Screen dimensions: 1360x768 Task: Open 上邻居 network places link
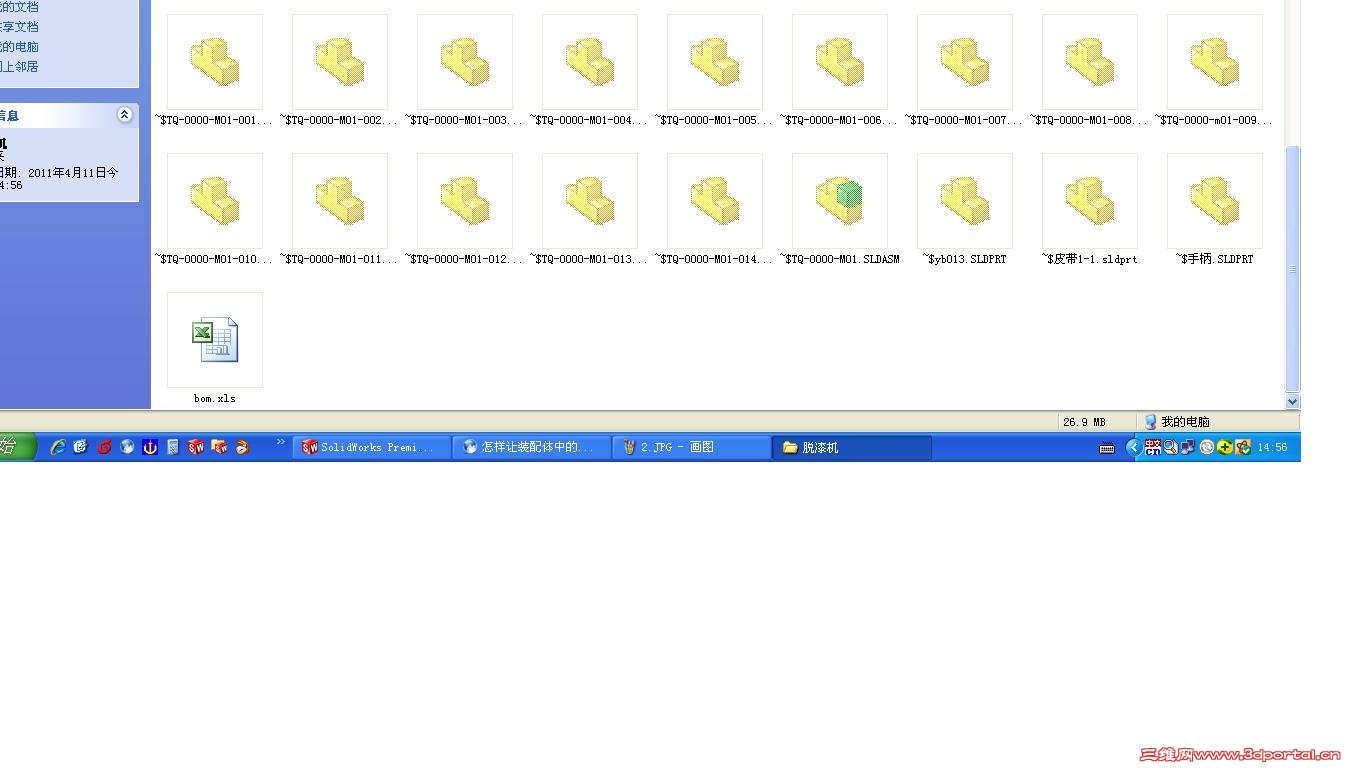point(19,67)
